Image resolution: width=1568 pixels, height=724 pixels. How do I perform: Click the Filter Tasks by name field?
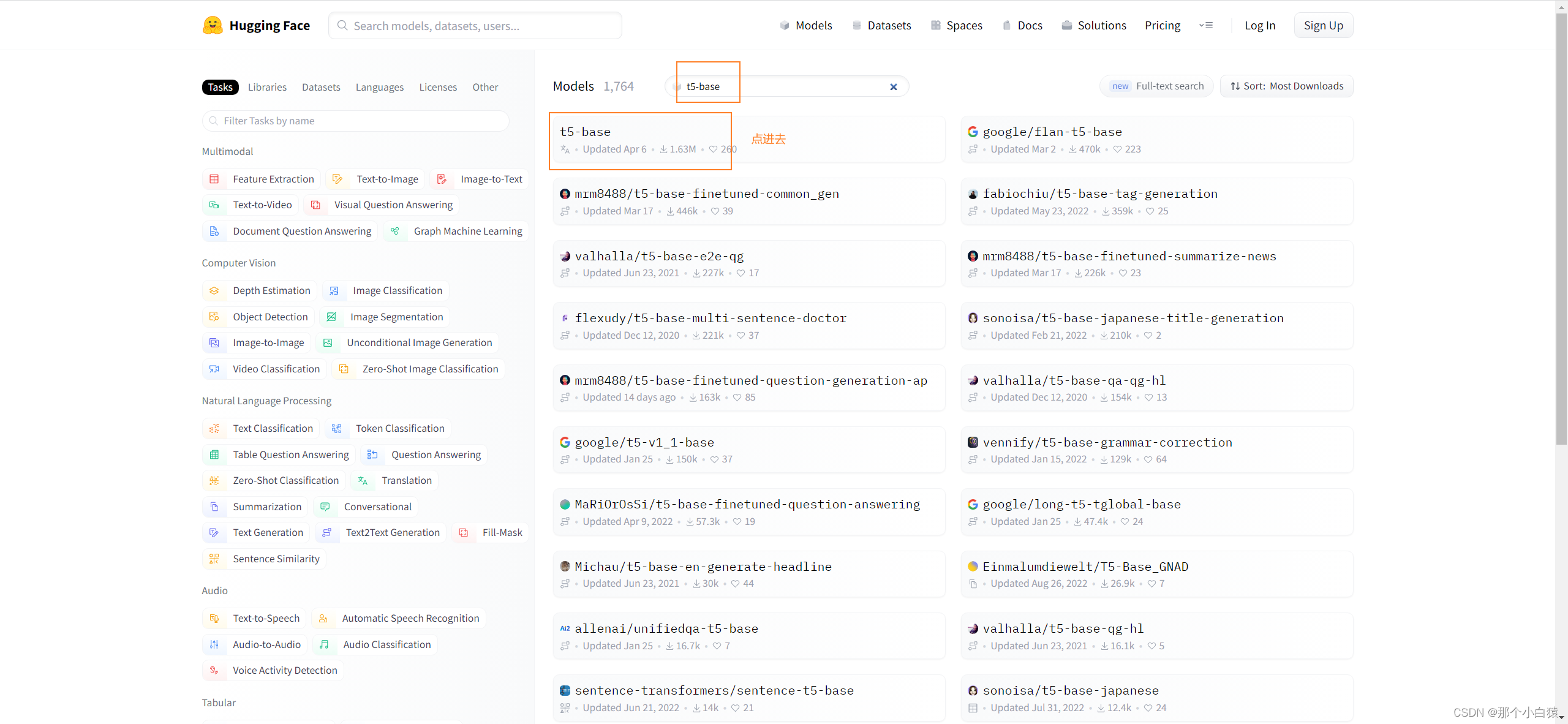click(355, 121)
